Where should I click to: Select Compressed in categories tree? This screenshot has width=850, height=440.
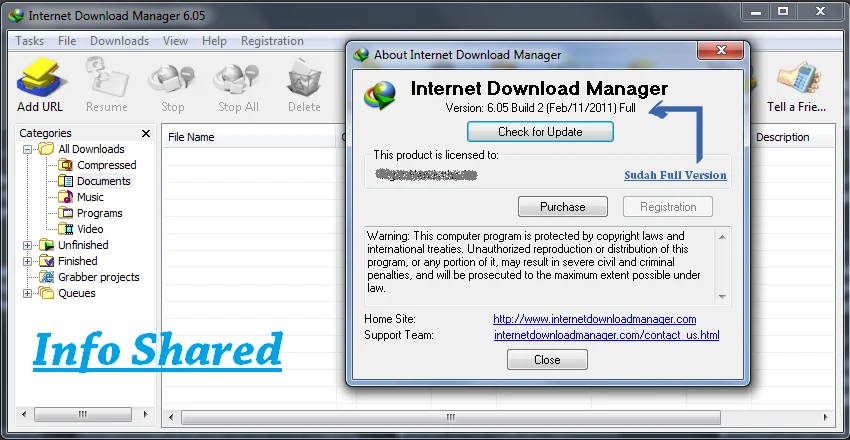[106, 165]
